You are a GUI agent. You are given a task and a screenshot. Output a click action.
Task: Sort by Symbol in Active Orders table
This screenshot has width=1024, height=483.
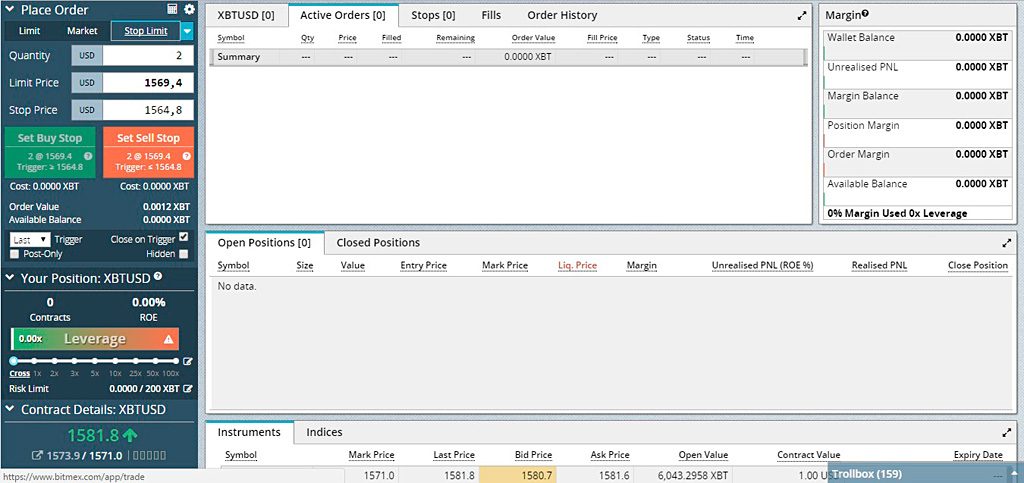[x=231, y=38]
